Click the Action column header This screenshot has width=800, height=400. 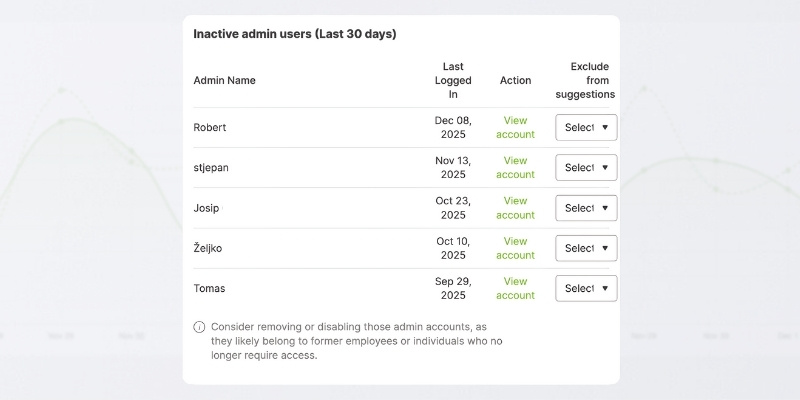pos(515,80)
